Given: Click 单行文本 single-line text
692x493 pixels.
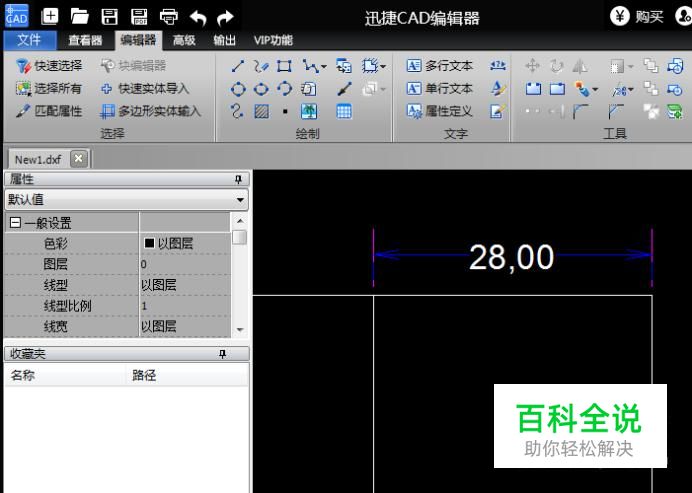Looking at the screenshot, I should click(x=439, y=88).
